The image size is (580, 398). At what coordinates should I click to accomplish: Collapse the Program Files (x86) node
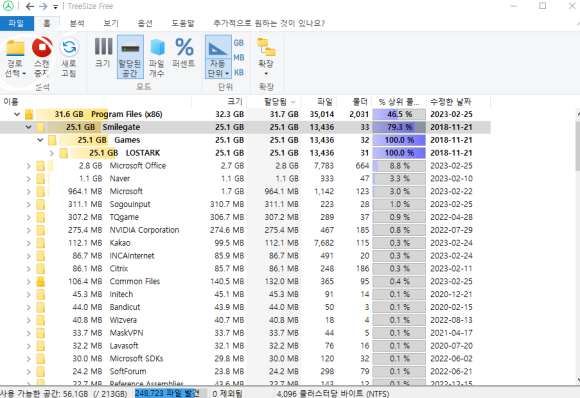click(x=17, y=114)
